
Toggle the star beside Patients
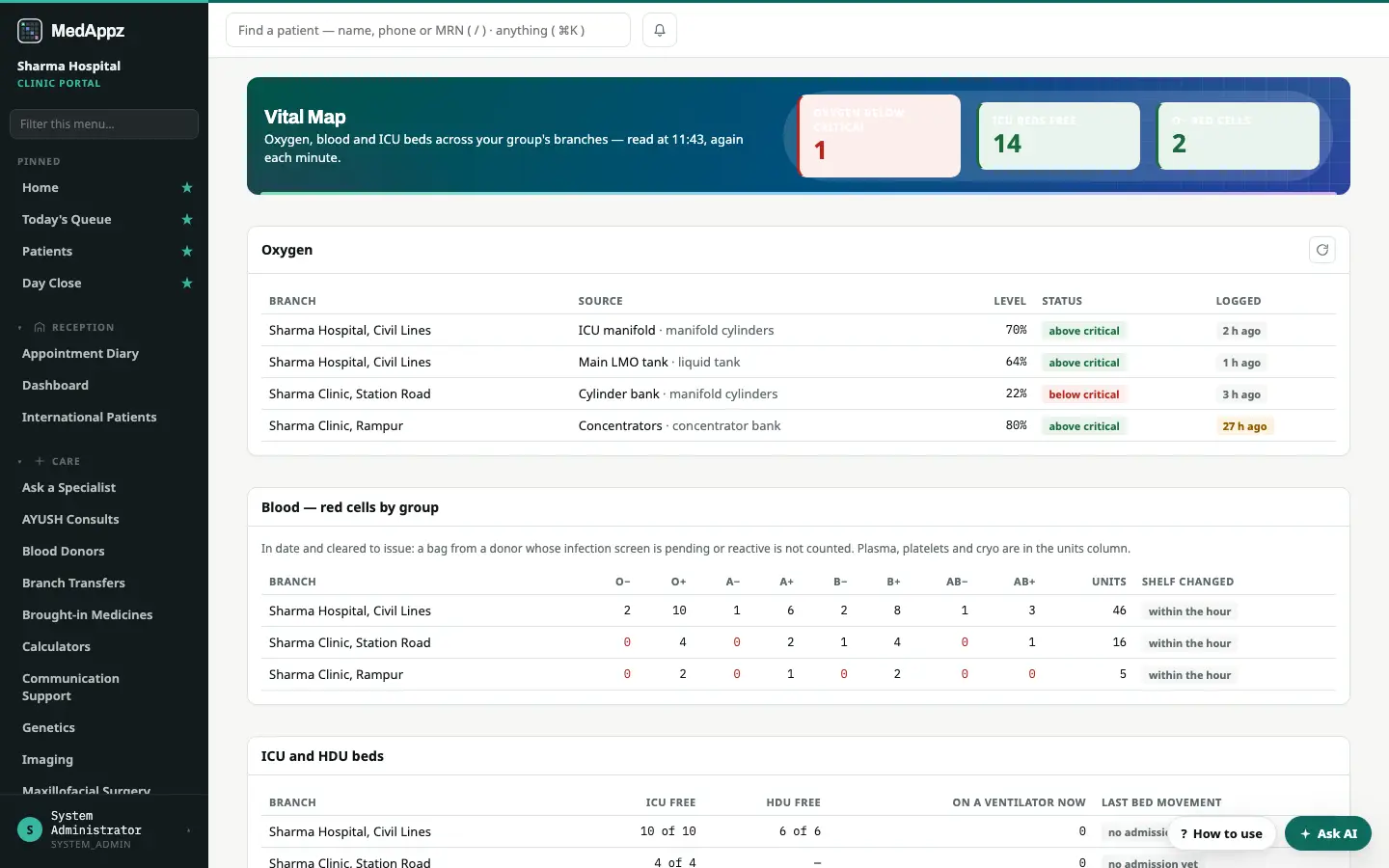[x=187, y=251]
